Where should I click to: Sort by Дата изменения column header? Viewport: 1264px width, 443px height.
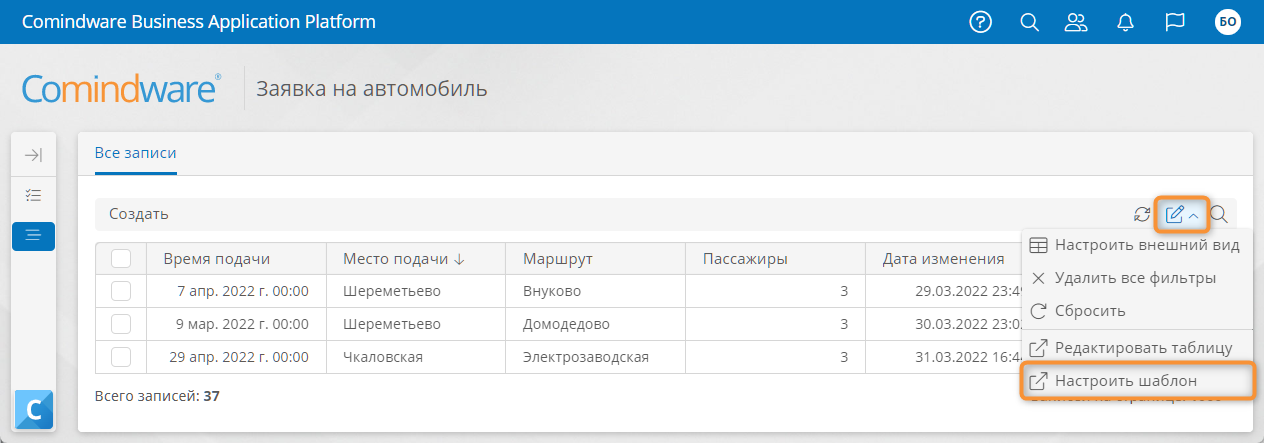pos(943,259)
